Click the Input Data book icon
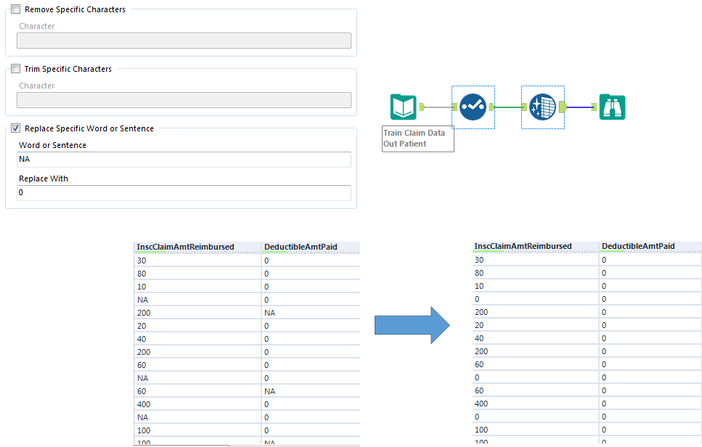702x447 pixels. click(402, 106)
